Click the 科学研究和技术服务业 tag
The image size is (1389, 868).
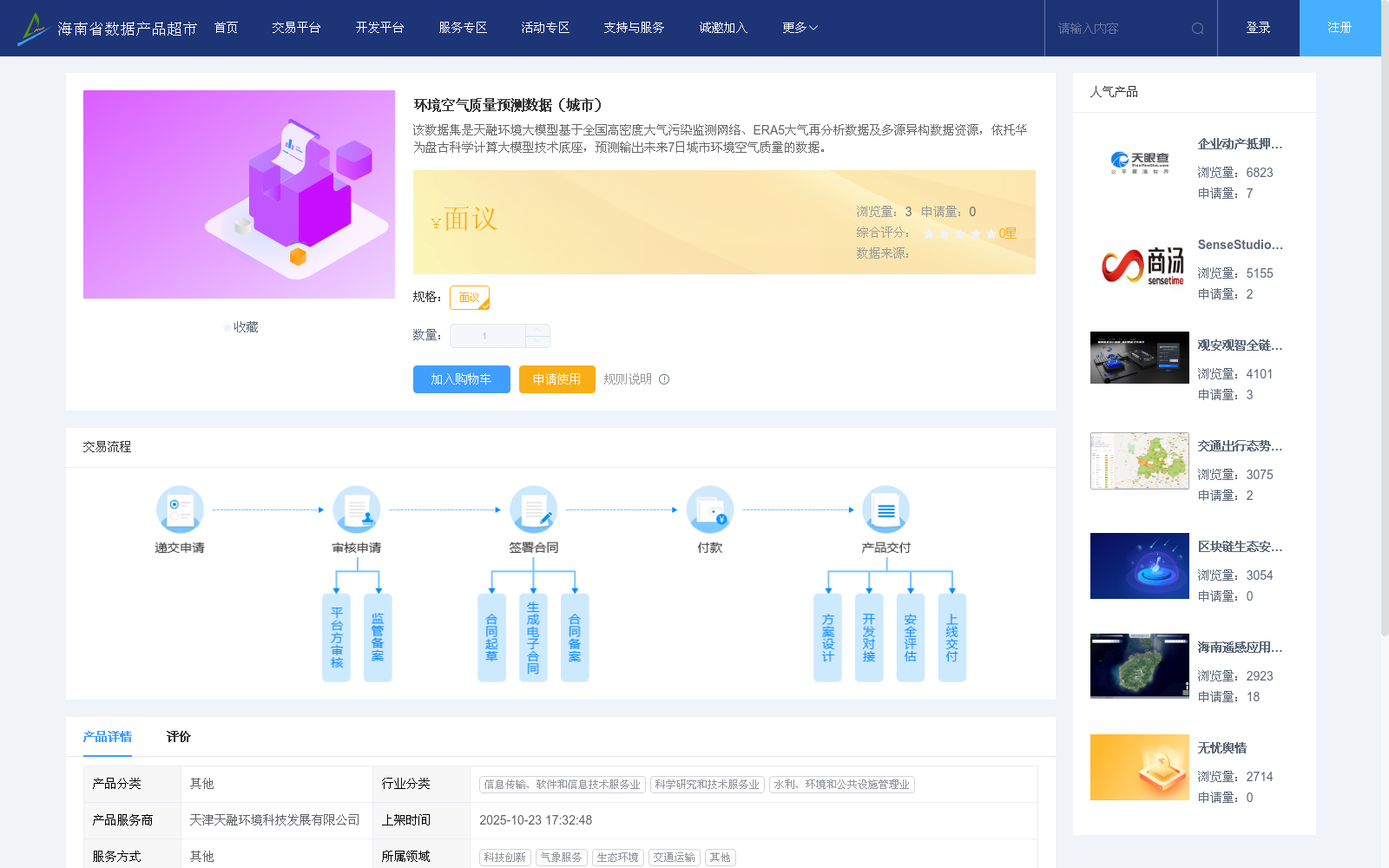[x=707, y=785]
